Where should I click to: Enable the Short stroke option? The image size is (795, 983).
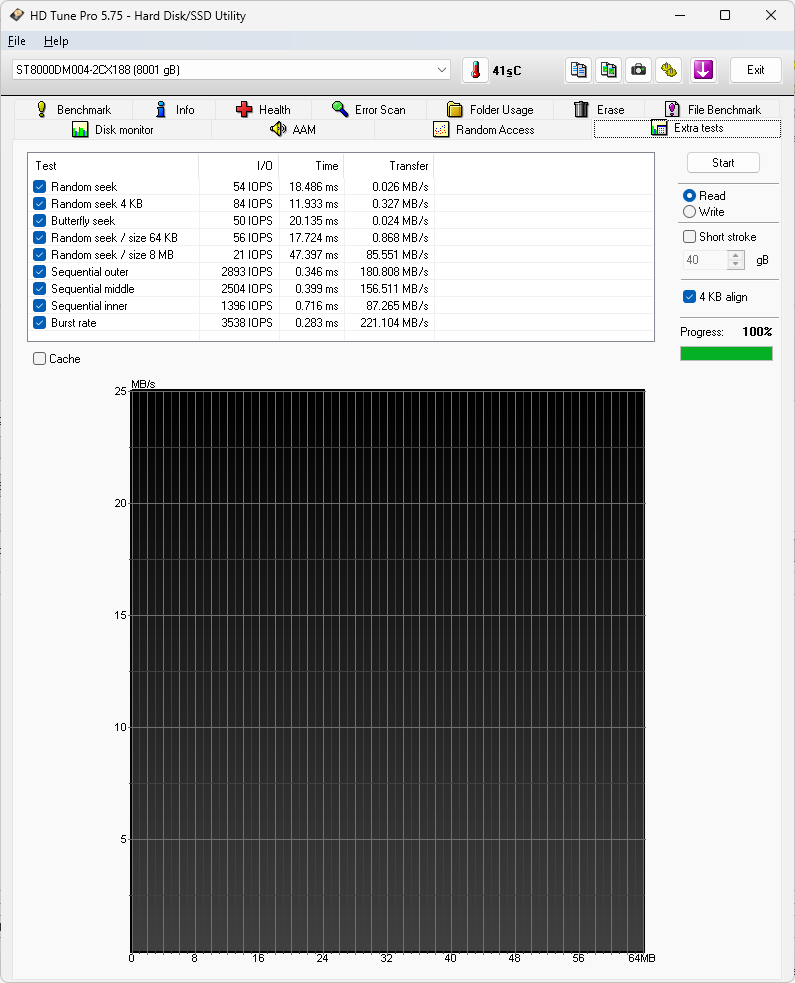[x=689, y=237]
